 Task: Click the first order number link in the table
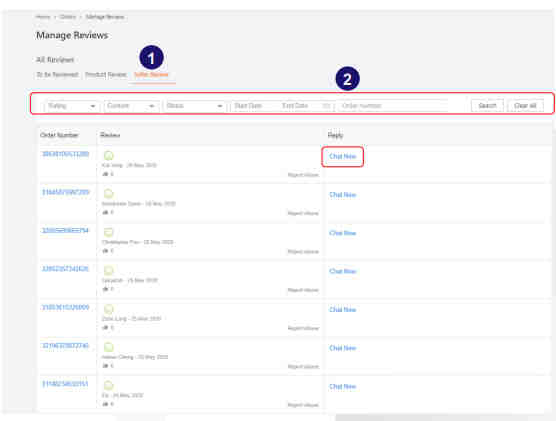coord(66,154)
